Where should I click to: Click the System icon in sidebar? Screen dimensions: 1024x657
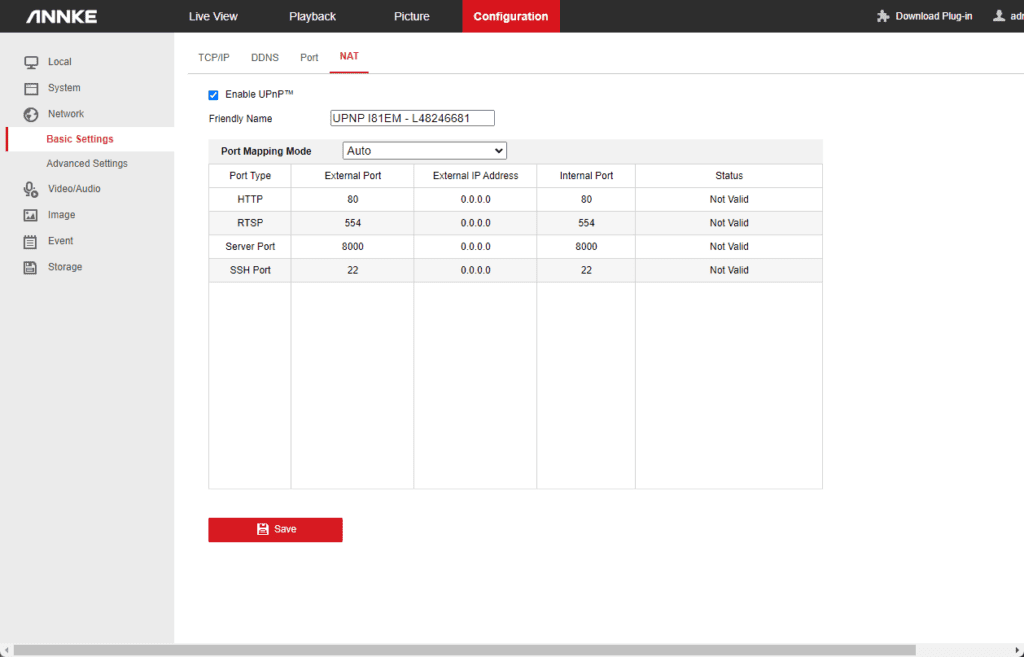click(31, 88)
